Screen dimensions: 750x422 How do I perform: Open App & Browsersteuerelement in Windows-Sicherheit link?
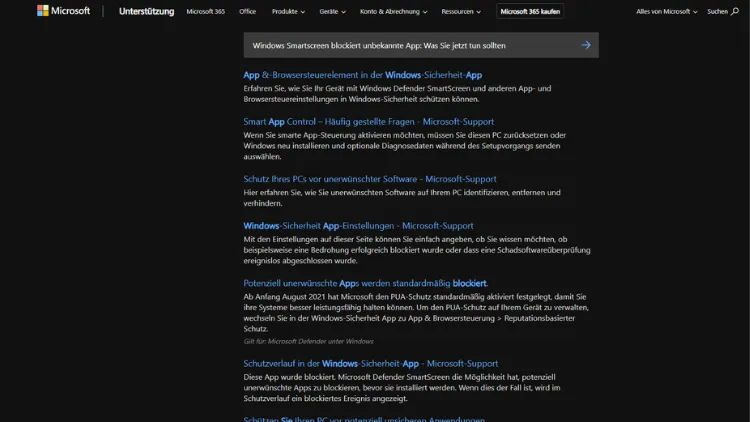[363, 75]
